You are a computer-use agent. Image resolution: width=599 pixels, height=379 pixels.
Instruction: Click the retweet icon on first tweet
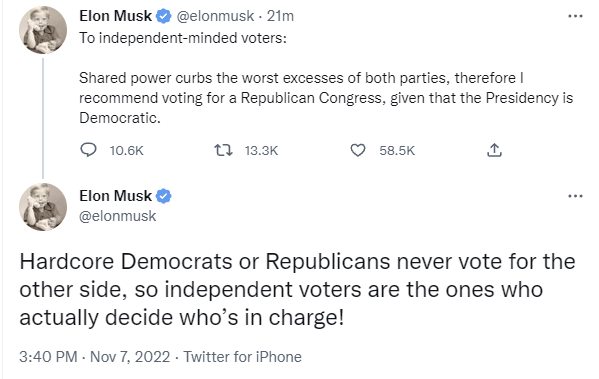pos(223,150)
